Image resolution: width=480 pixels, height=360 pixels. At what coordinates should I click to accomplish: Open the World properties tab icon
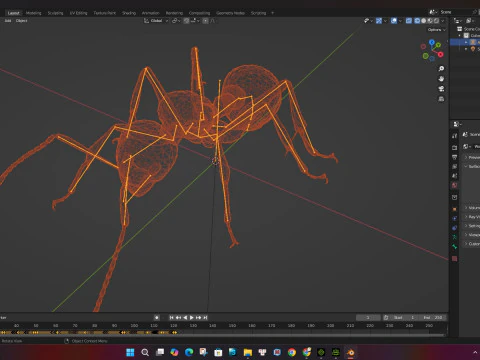pos(454,185)
